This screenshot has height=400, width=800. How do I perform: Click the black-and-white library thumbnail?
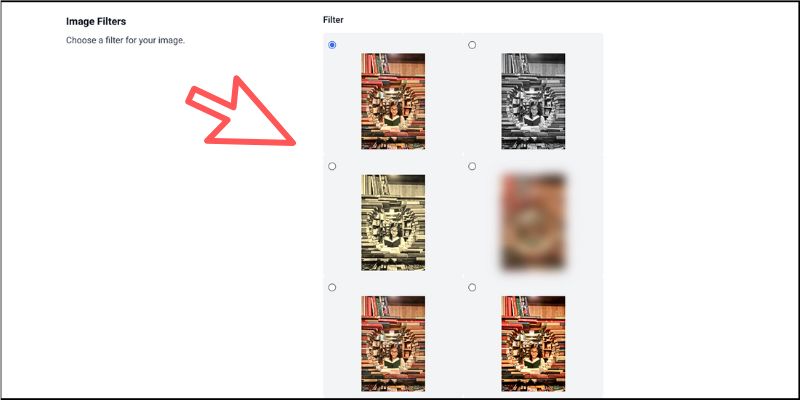click(x=533, y=101)
